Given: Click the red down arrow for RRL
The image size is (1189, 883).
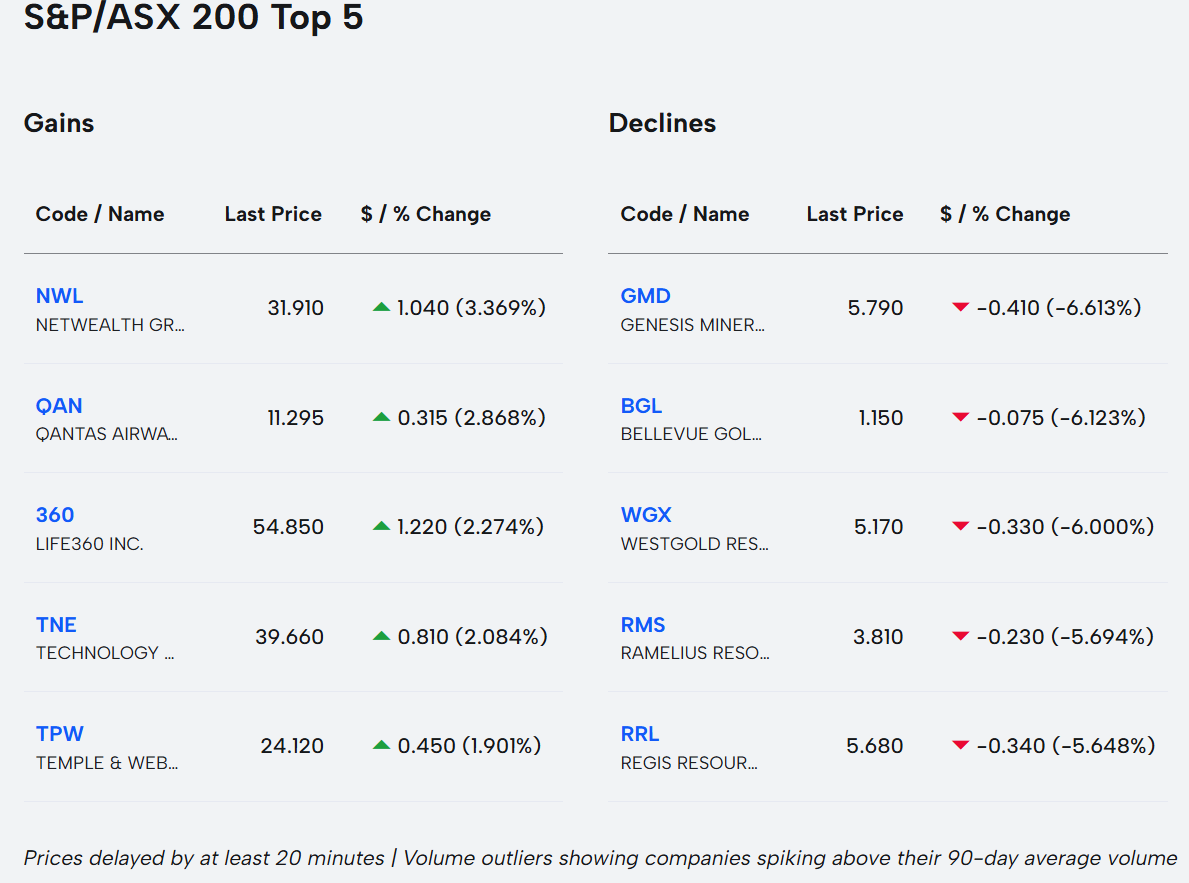Looking at the screenshot, I should tap(960, 745).
